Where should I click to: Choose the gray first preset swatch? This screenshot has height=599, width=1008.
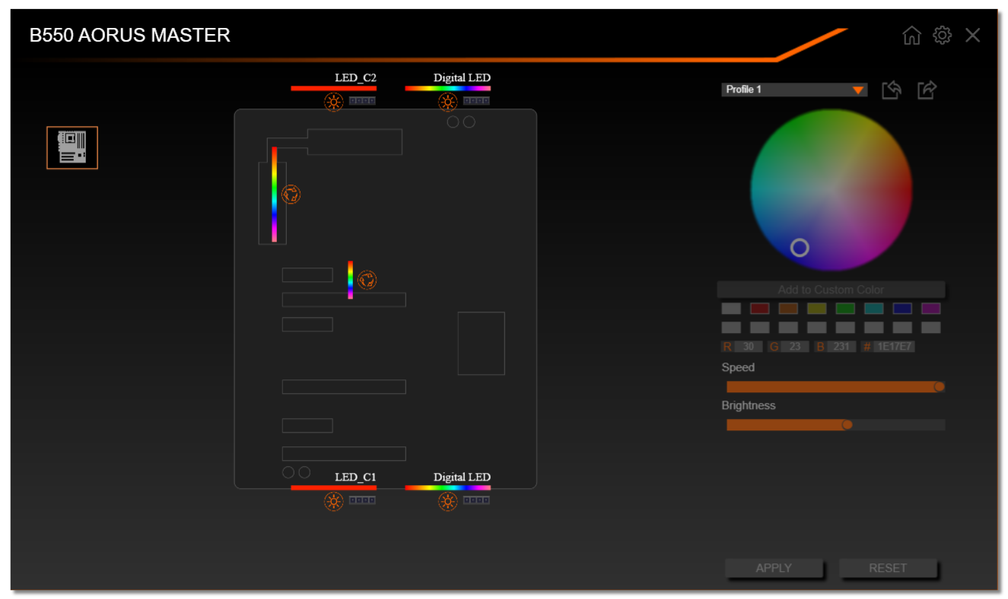click(x=731, y=308)
